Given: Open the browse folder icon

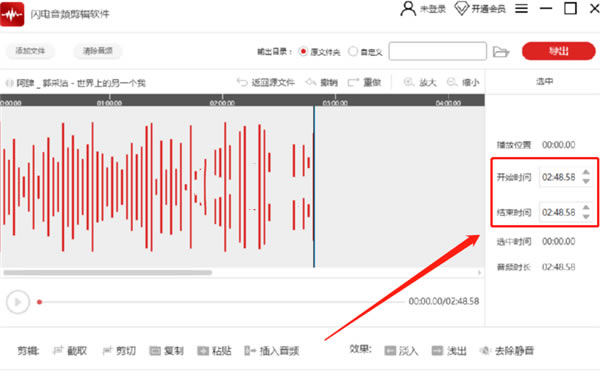Looking at the screenshot, I should click(x=501, y=51).
